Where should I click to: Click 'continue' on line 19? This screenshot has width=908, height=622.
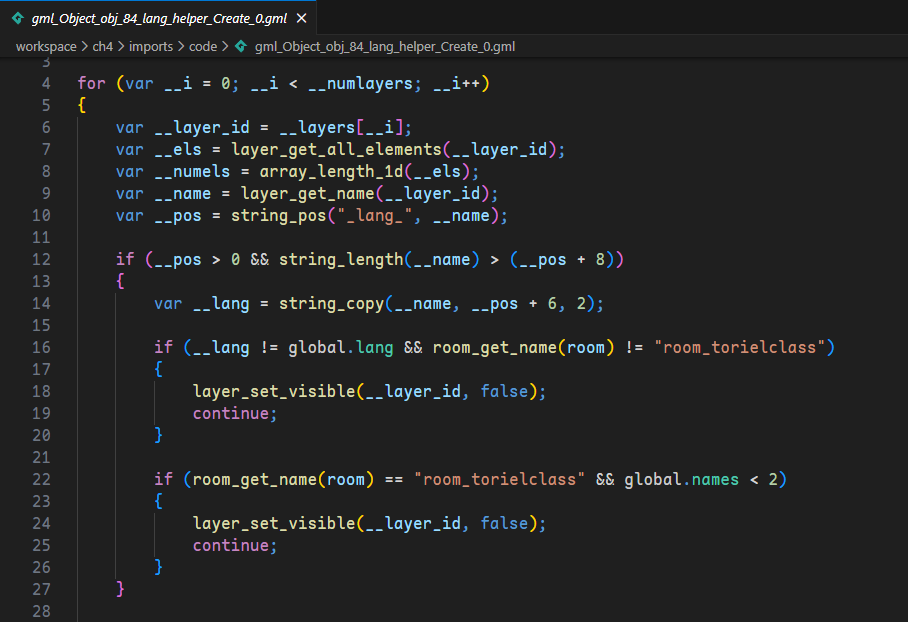pos(231,414)
